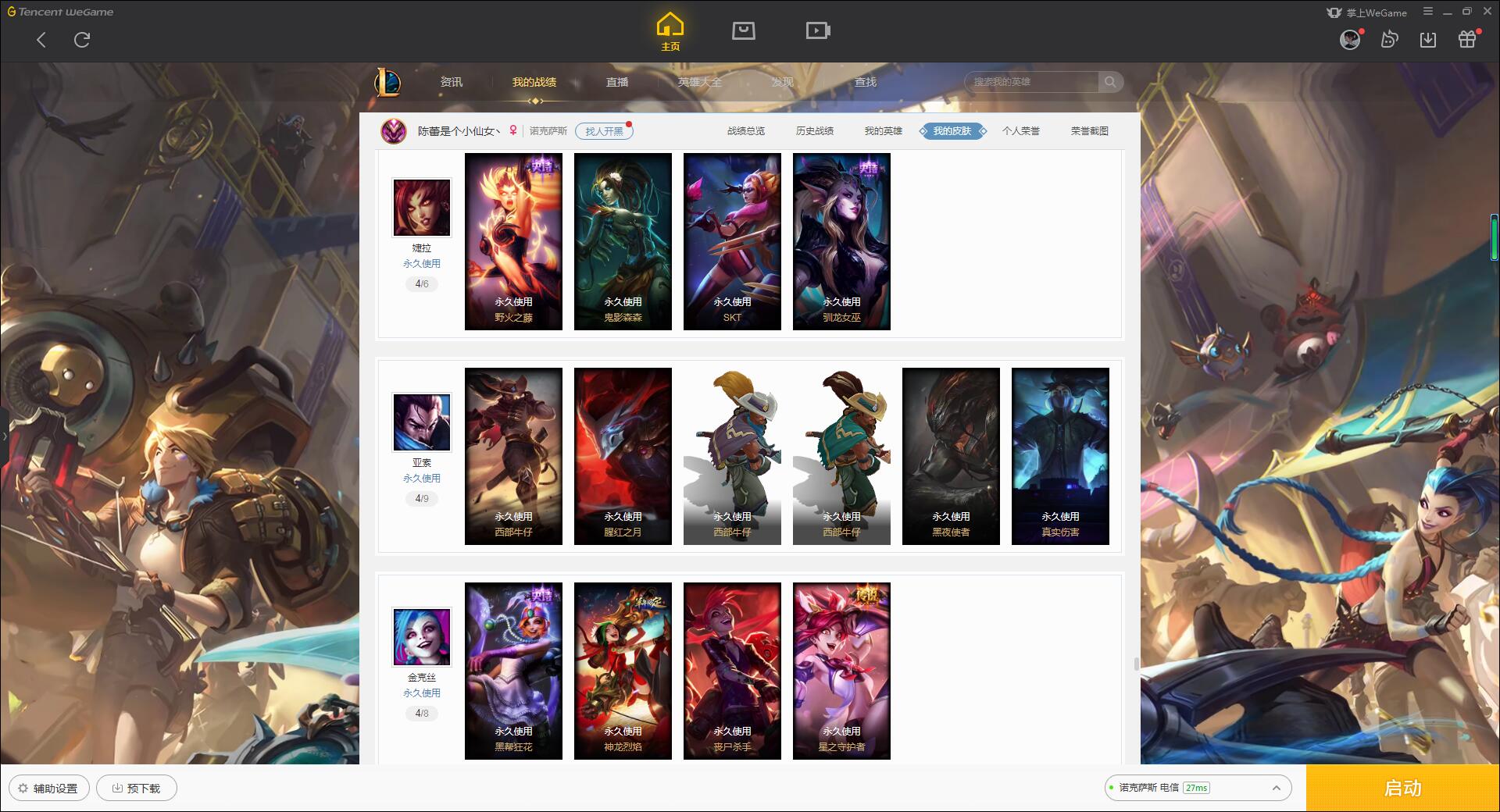Switch to 荣誉截图 sub-tab

pyautogui.click(x=1090, y=131)
